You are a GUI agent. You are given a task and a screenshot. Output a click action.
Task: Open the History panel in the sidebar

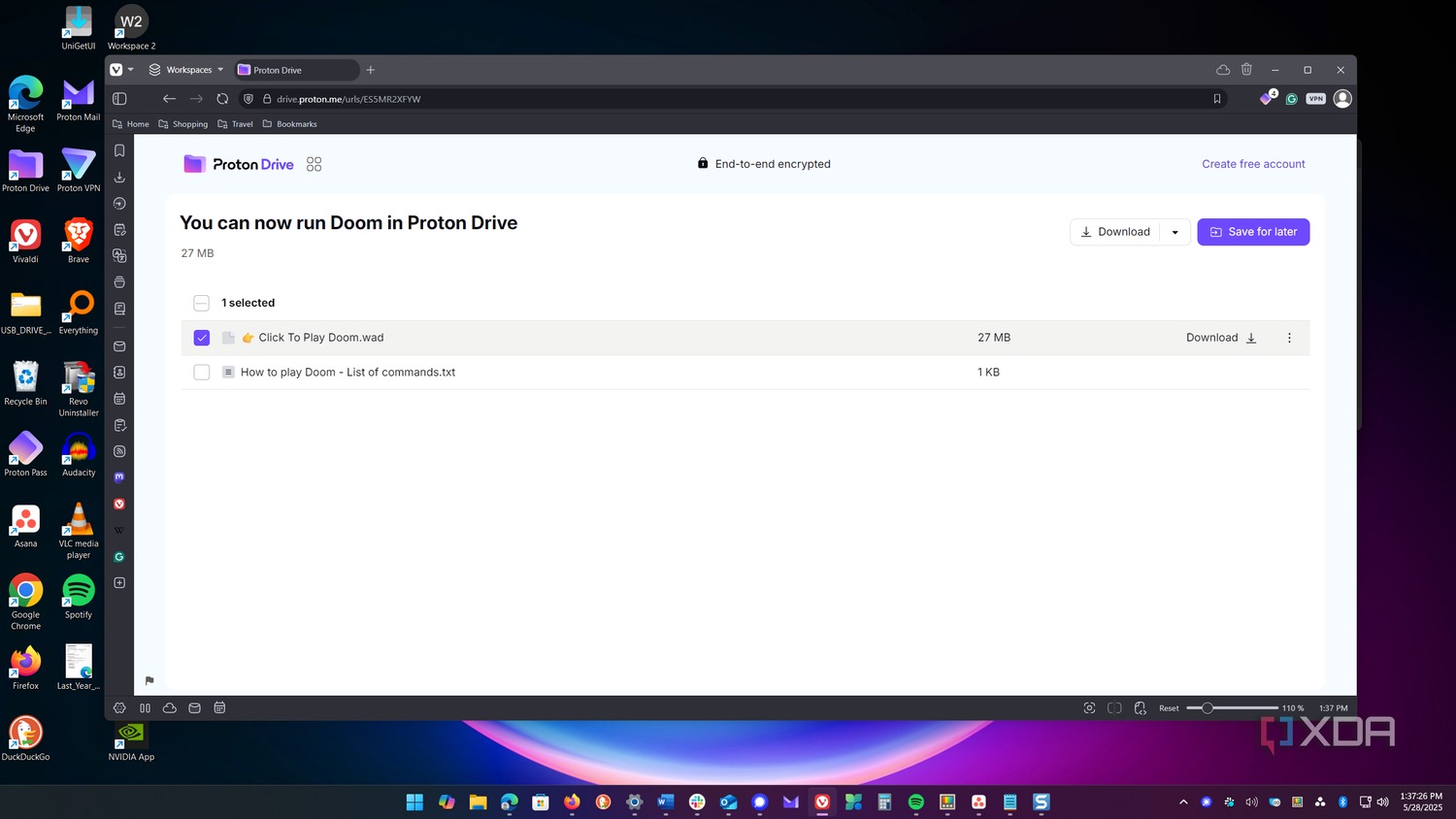tap(119, 203)
